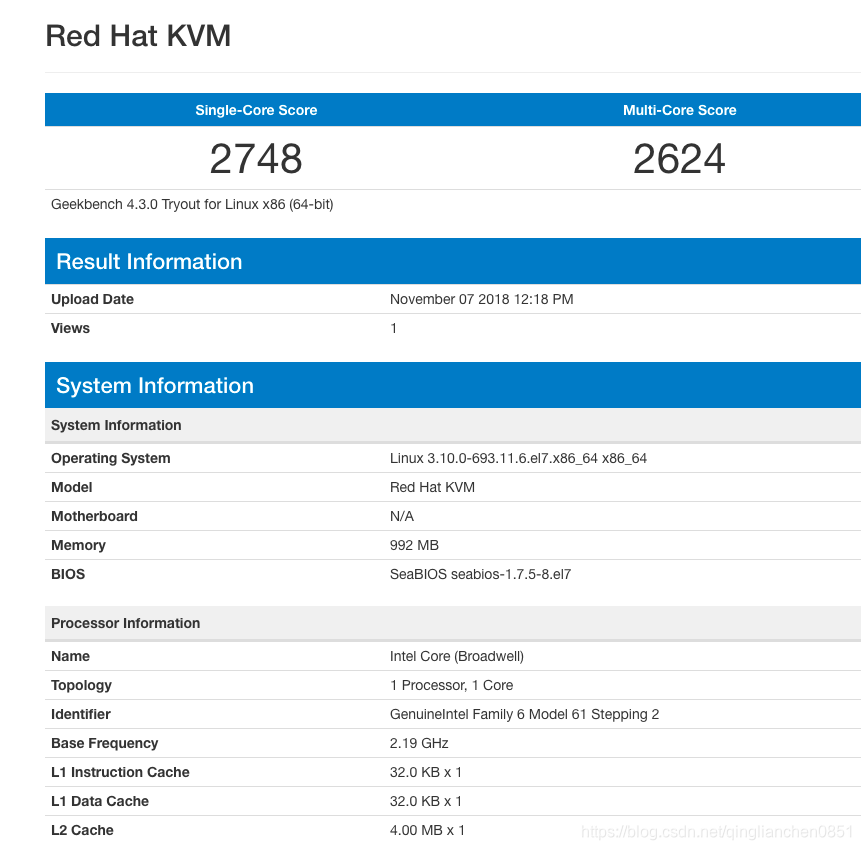Image resolution: width=861 pixels, height=850 pixels.
Task: Select the 2.19 GHz frequency value
Action: [419, 743]
